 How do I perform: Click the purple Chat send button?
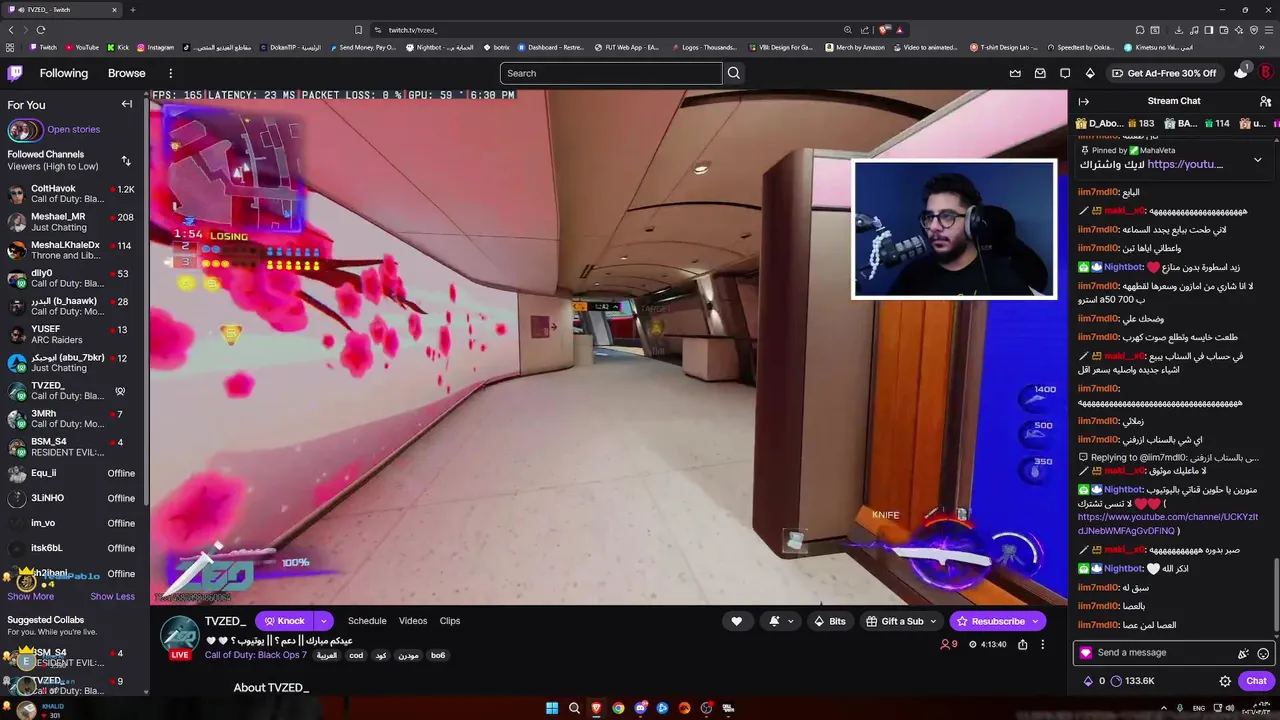(1256, 681)
